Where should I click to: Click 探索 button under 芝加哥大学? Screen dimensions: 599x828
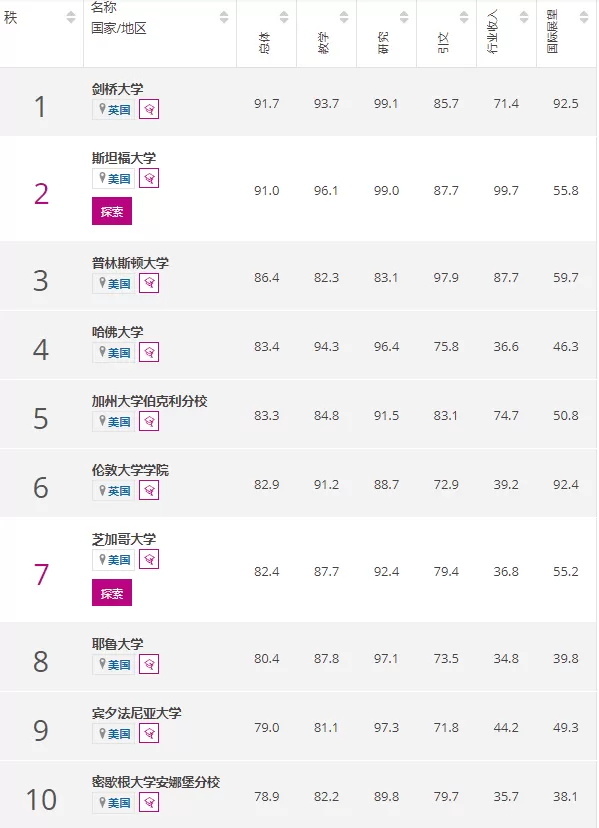(112, 593)
